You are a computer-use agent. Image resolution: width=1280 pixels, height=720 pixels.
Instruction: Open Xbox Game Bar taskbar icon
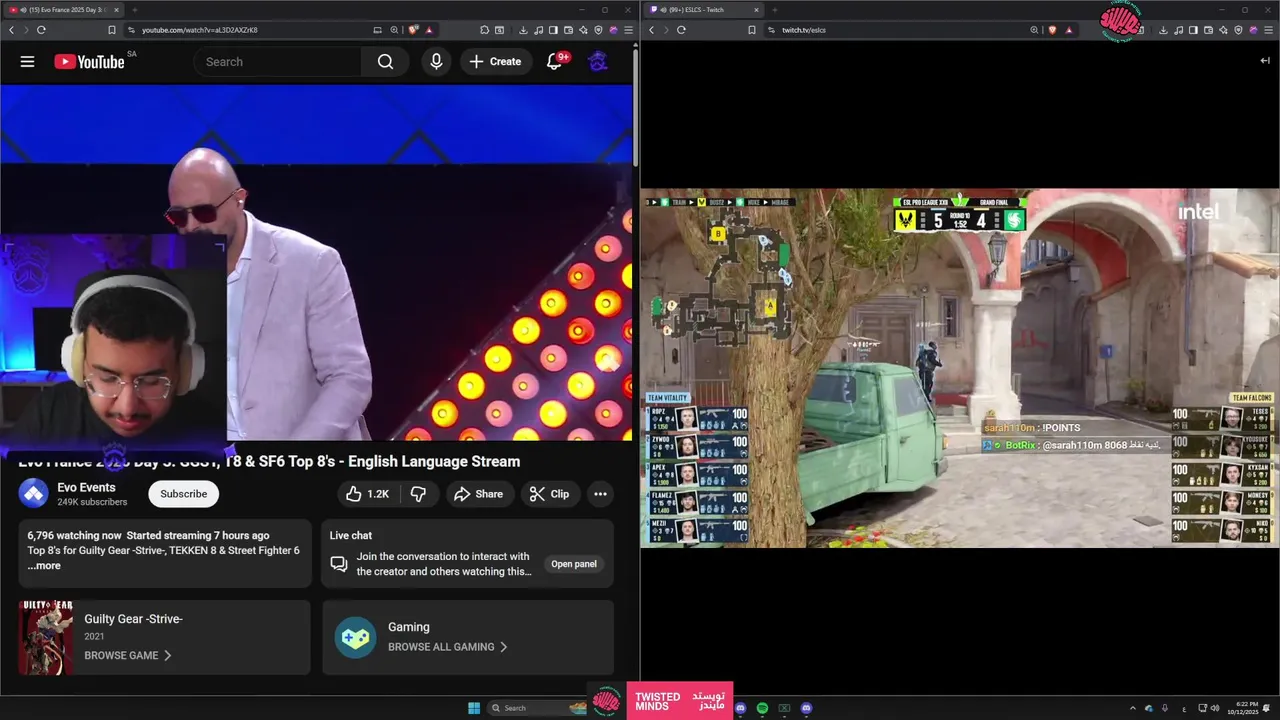[x=784, y=708]
